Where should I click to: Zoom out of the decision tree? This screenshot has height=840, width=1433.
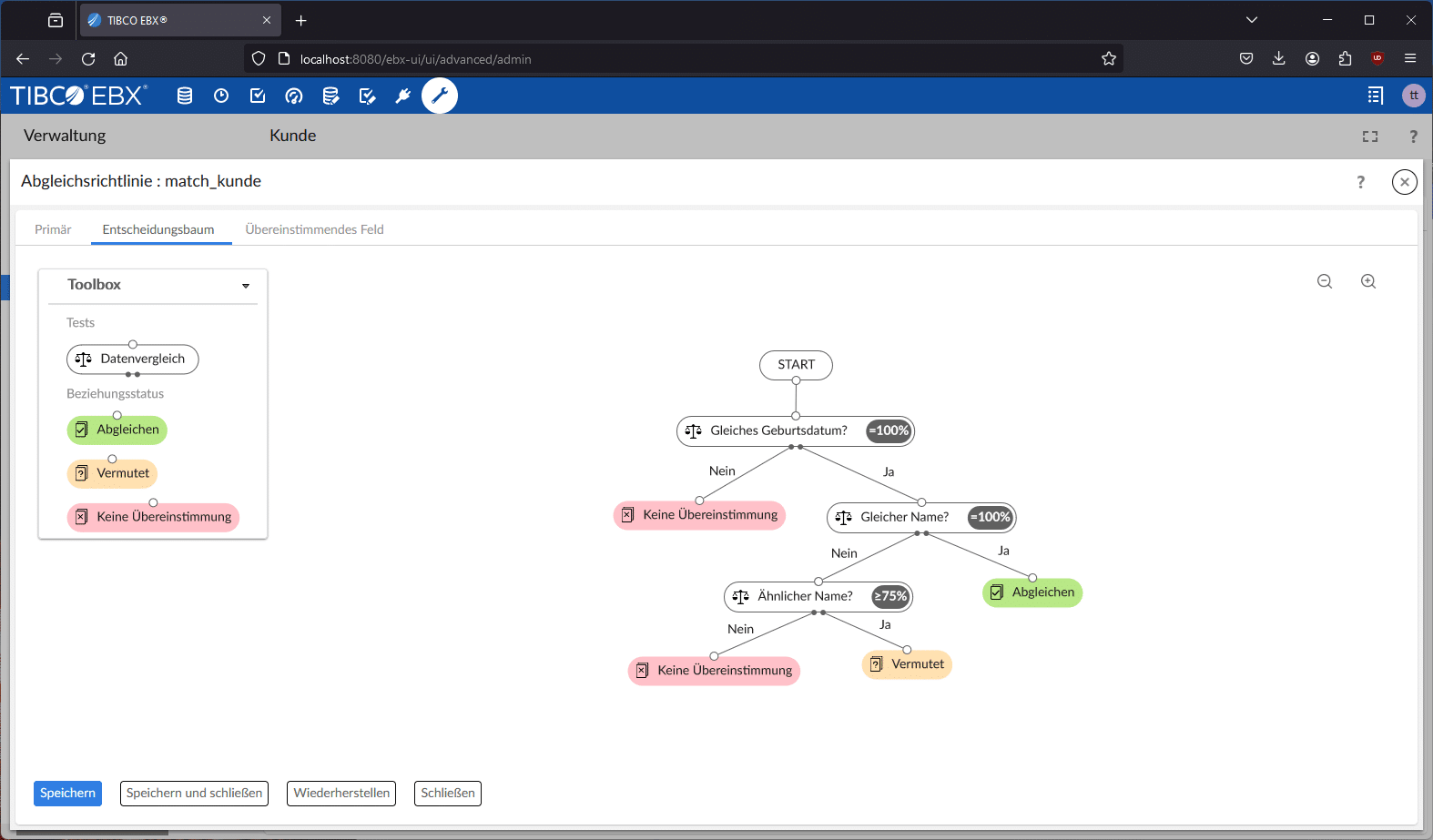1325,282
